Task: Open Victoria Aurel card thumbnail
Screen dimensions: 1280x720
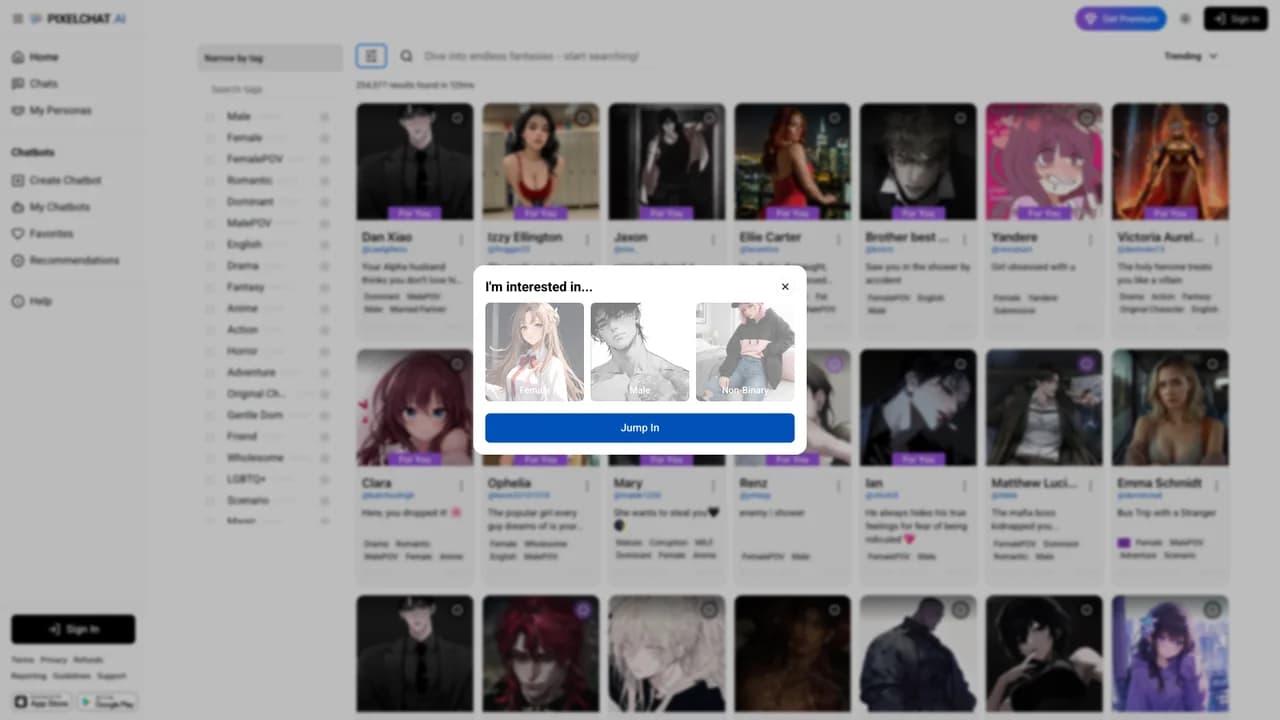Action: tap(1170, 161)
